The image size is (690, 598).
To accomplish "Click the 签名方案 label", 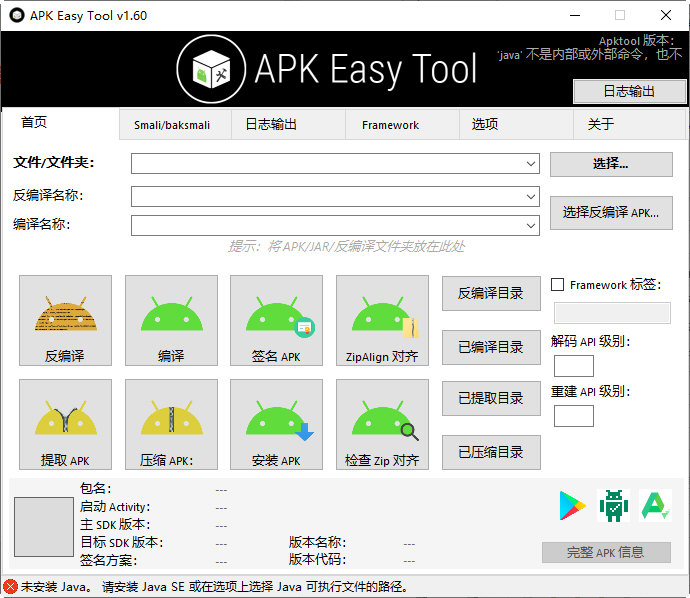I will click(x=108, y=560).
